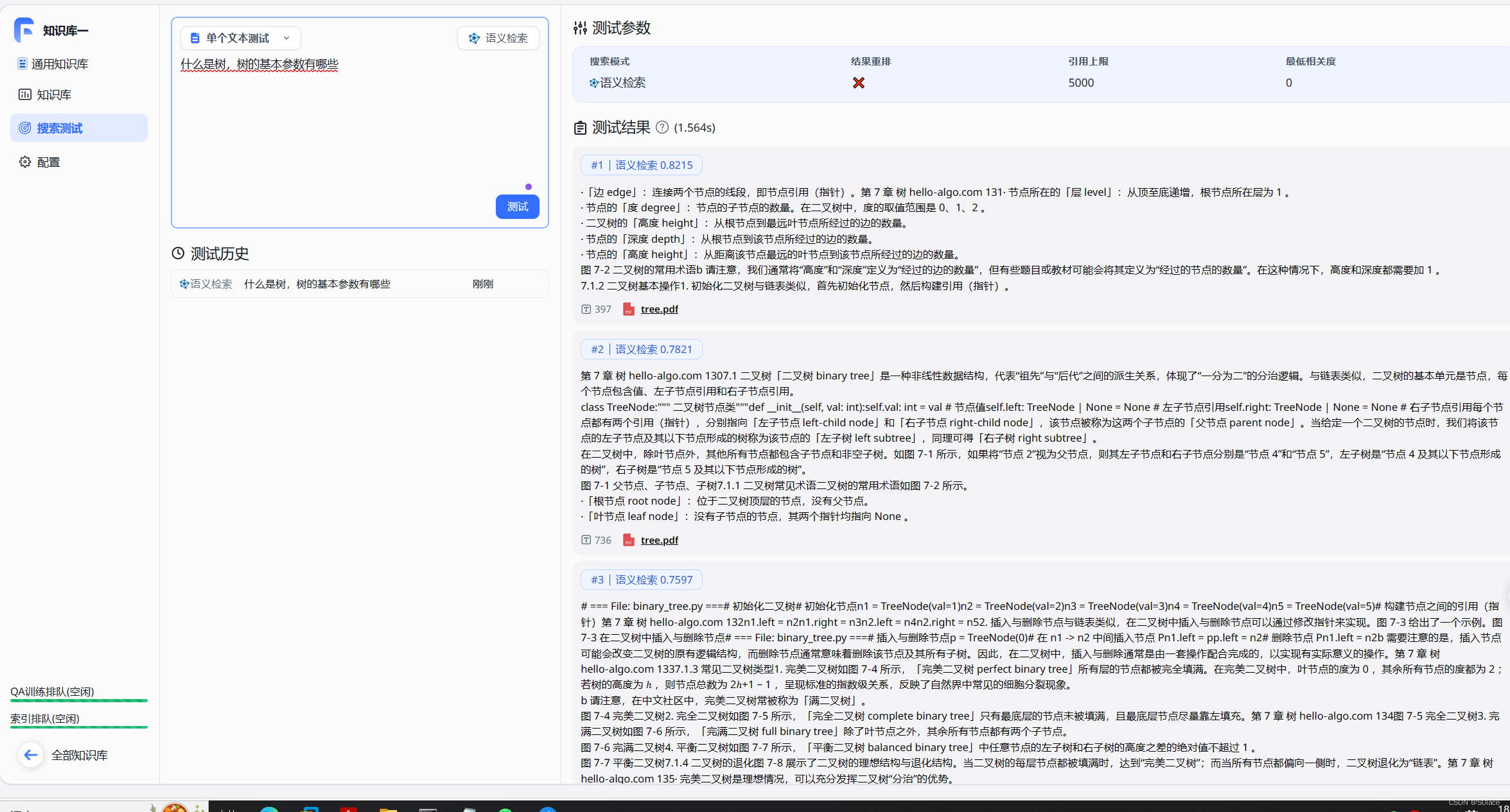The image size is (1510, 812).
Task: Click the #1 语义检索 0.8215 score tag
Action: tap(642, 165)
